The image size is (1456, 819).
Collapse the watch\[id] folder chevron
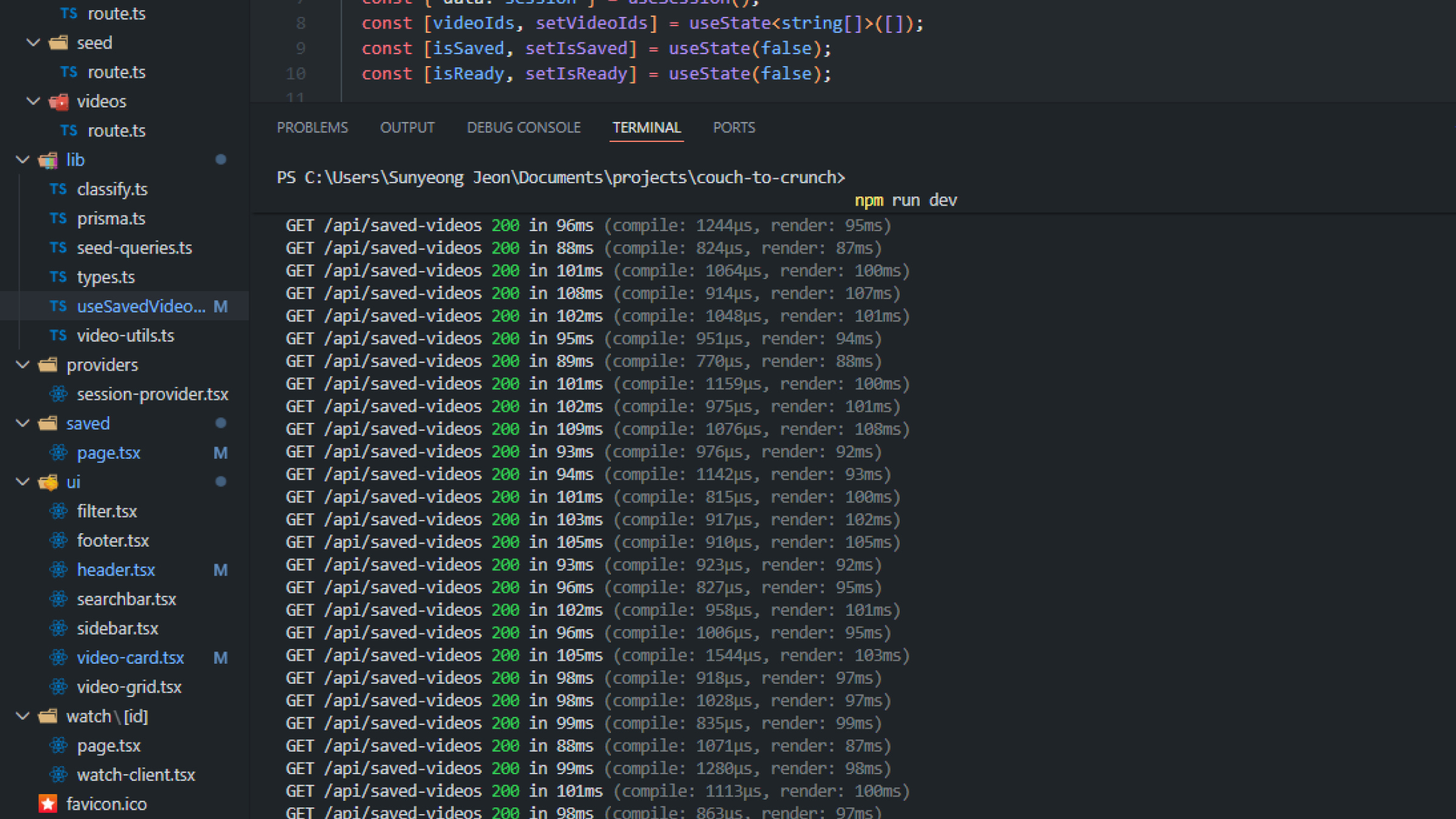[x=22, y=716]
